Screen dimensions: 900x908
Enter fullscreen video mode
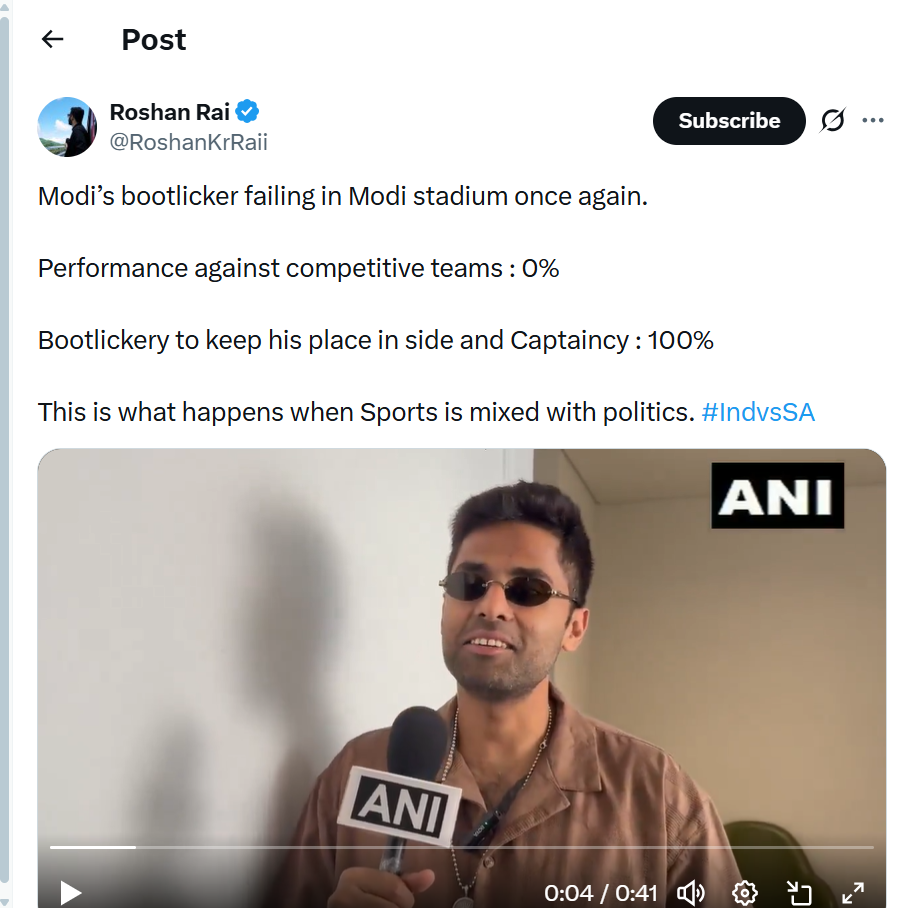(852, 892)
